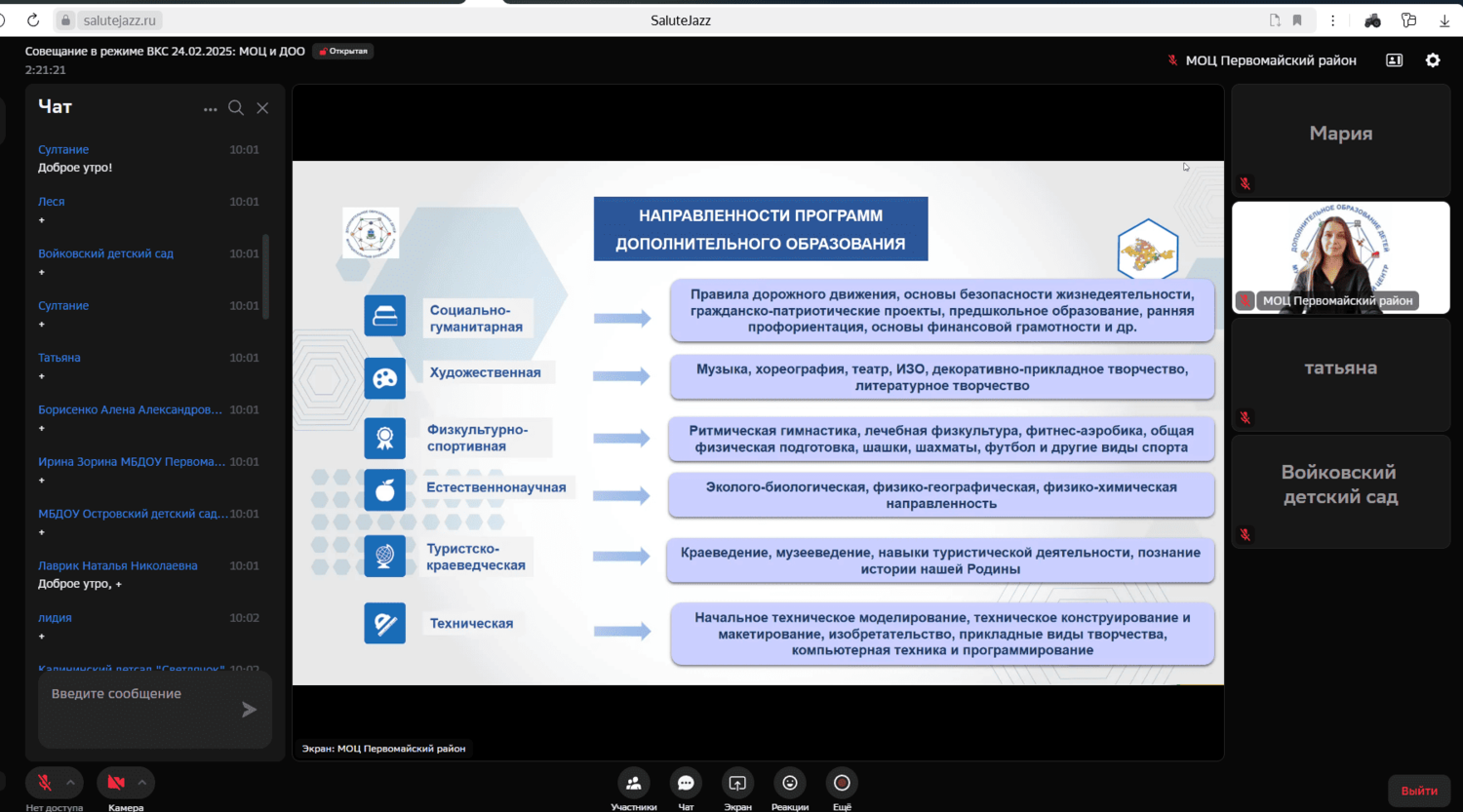The height and width of the screenshot is (812, 1463).
Task: Select МОЦ Первомайский район video tile
Action: (x=1341, y=257)
